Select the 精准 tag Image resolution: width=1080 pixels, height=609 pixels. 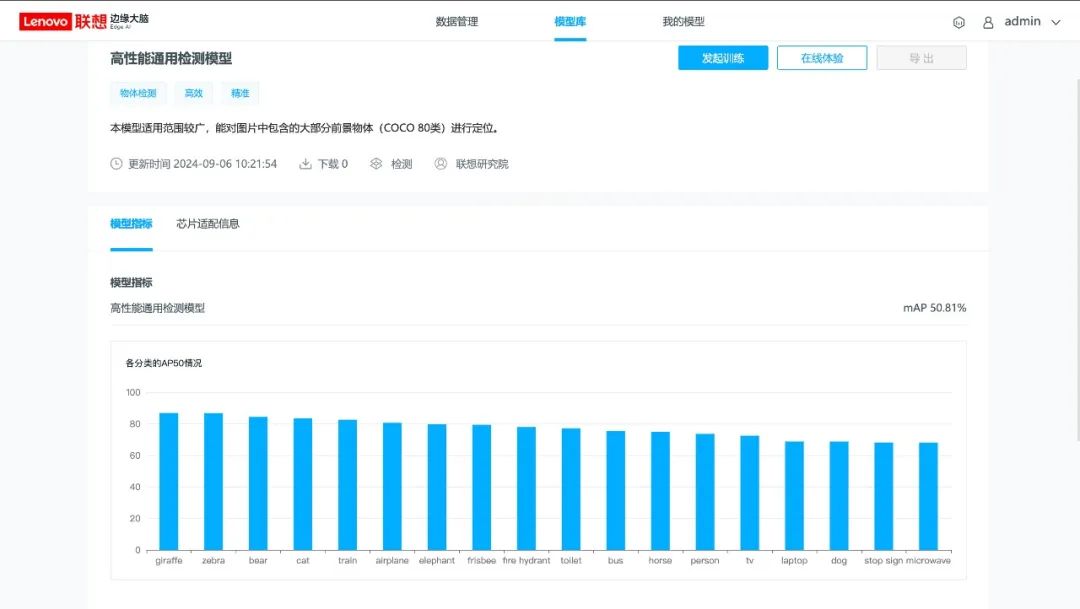click(x=240, y=93)
